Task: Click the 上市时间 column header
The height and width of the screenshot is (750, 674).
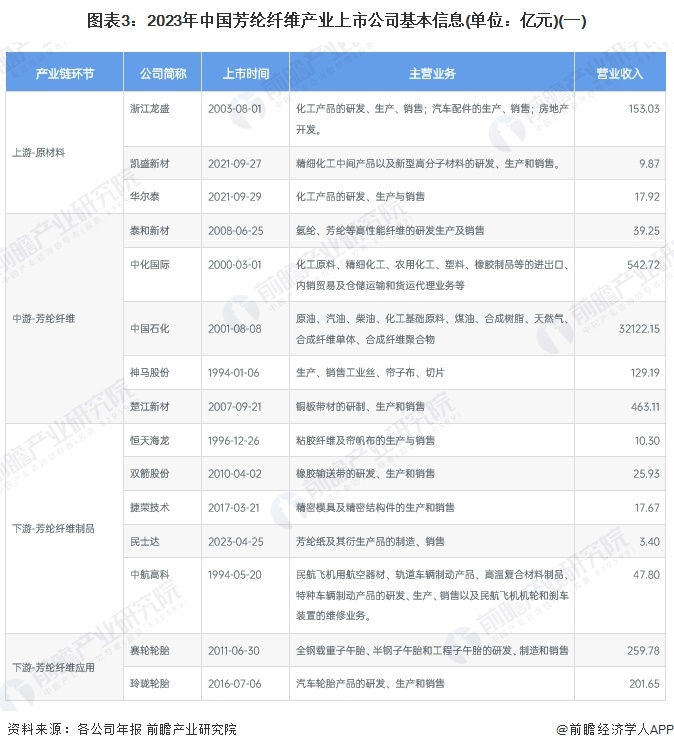Action: click(245, 74)
